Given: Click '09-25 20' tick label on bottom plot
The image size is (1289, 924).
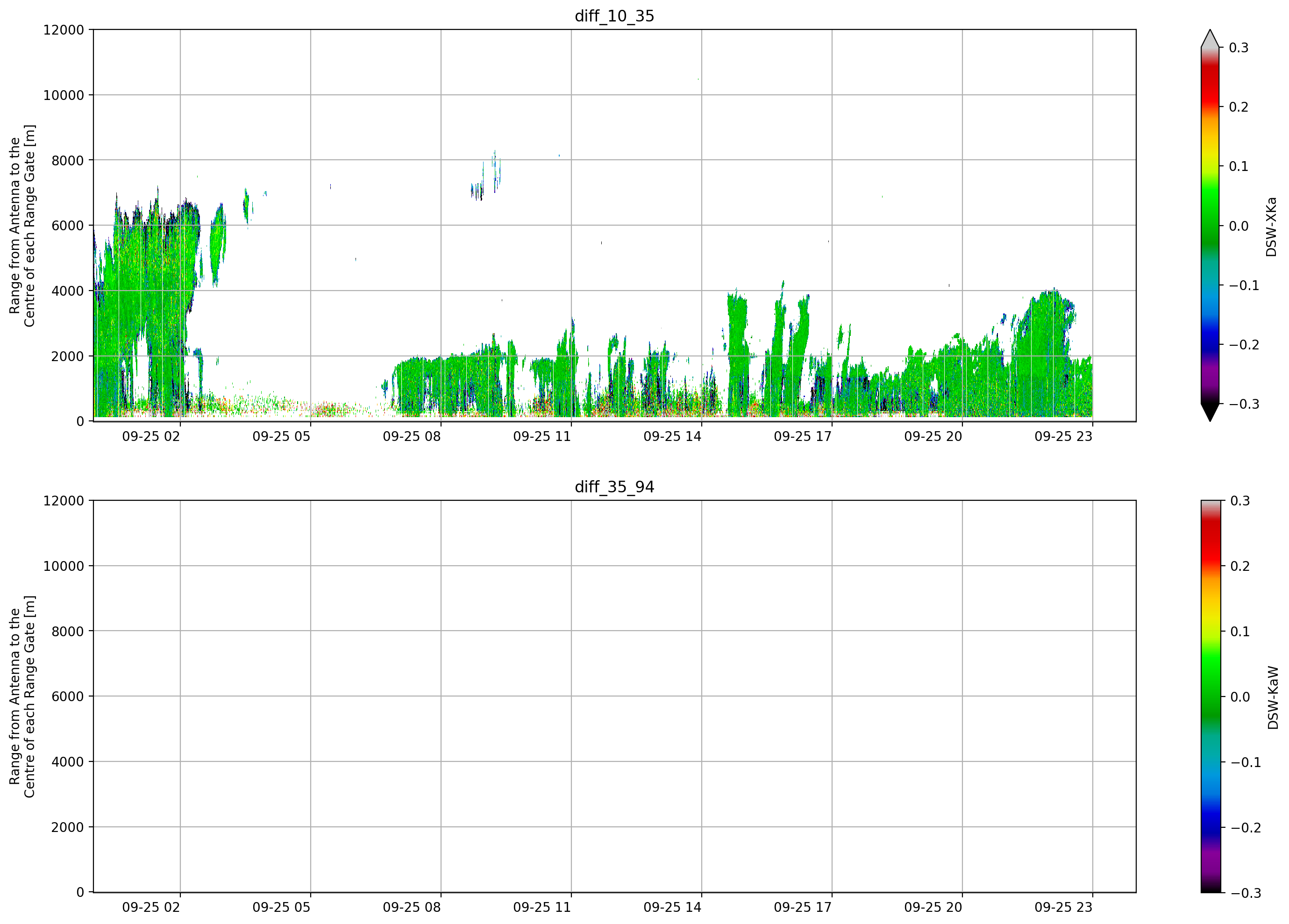Looking at the screenshot, I should point(933,908).
